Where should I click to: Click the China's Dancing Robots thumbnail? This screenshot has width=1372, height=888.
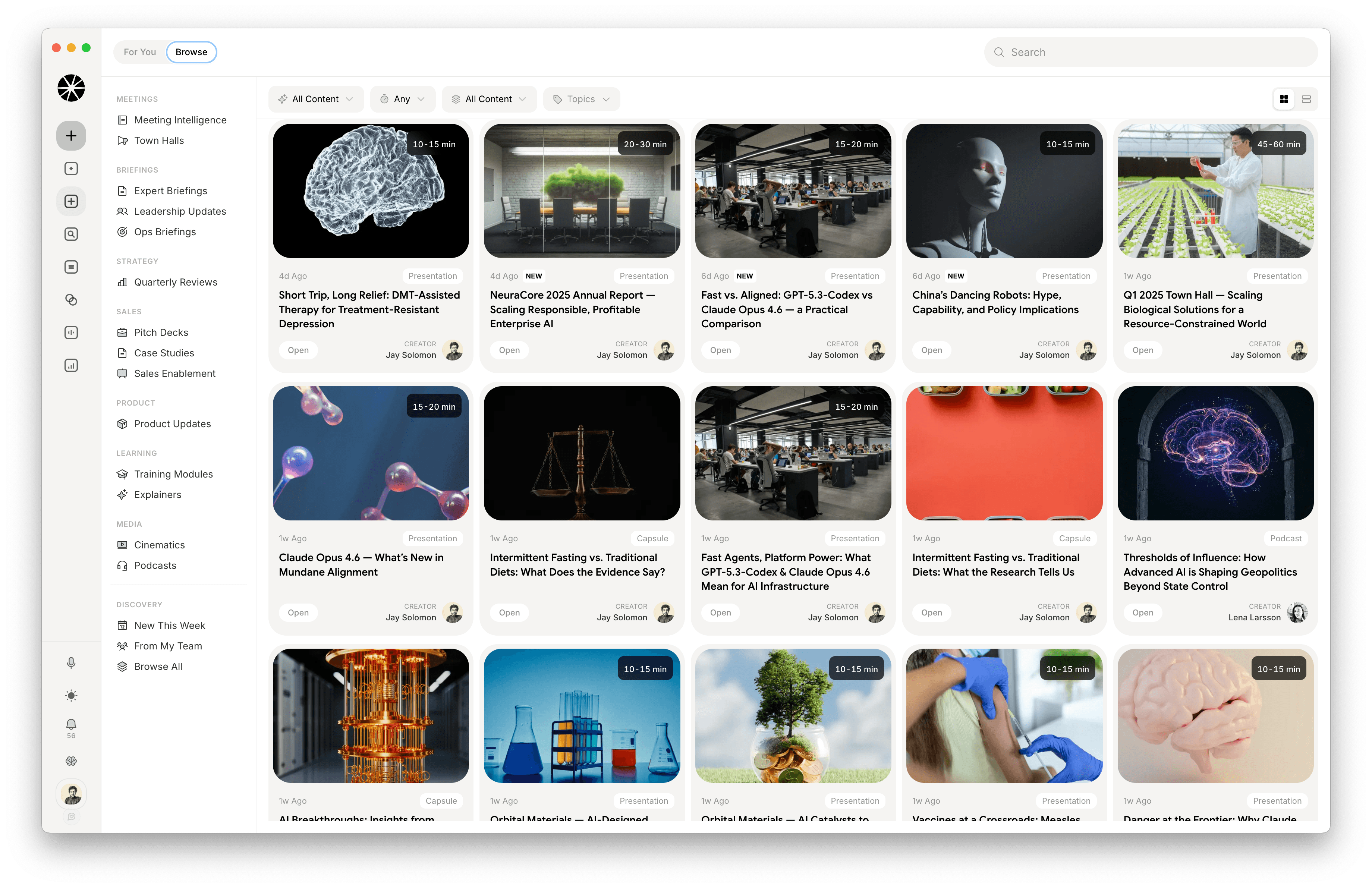(x=1004, y=191)
